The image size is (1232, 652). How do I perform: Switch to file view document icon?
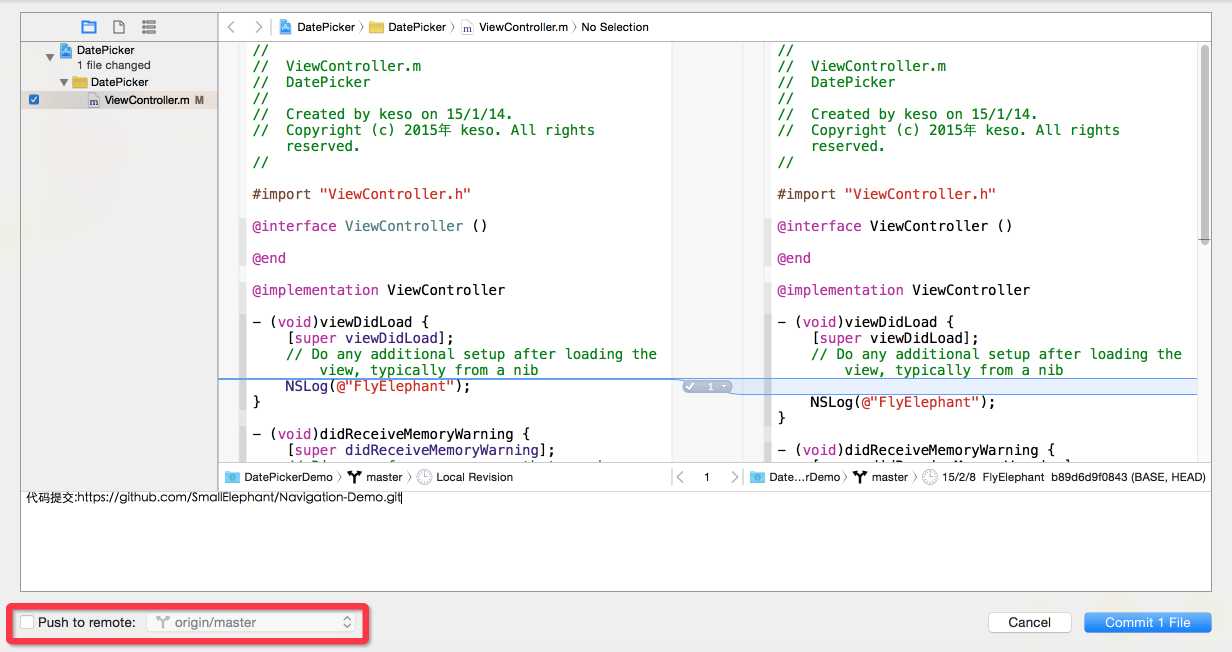click(x=119, y=27)
